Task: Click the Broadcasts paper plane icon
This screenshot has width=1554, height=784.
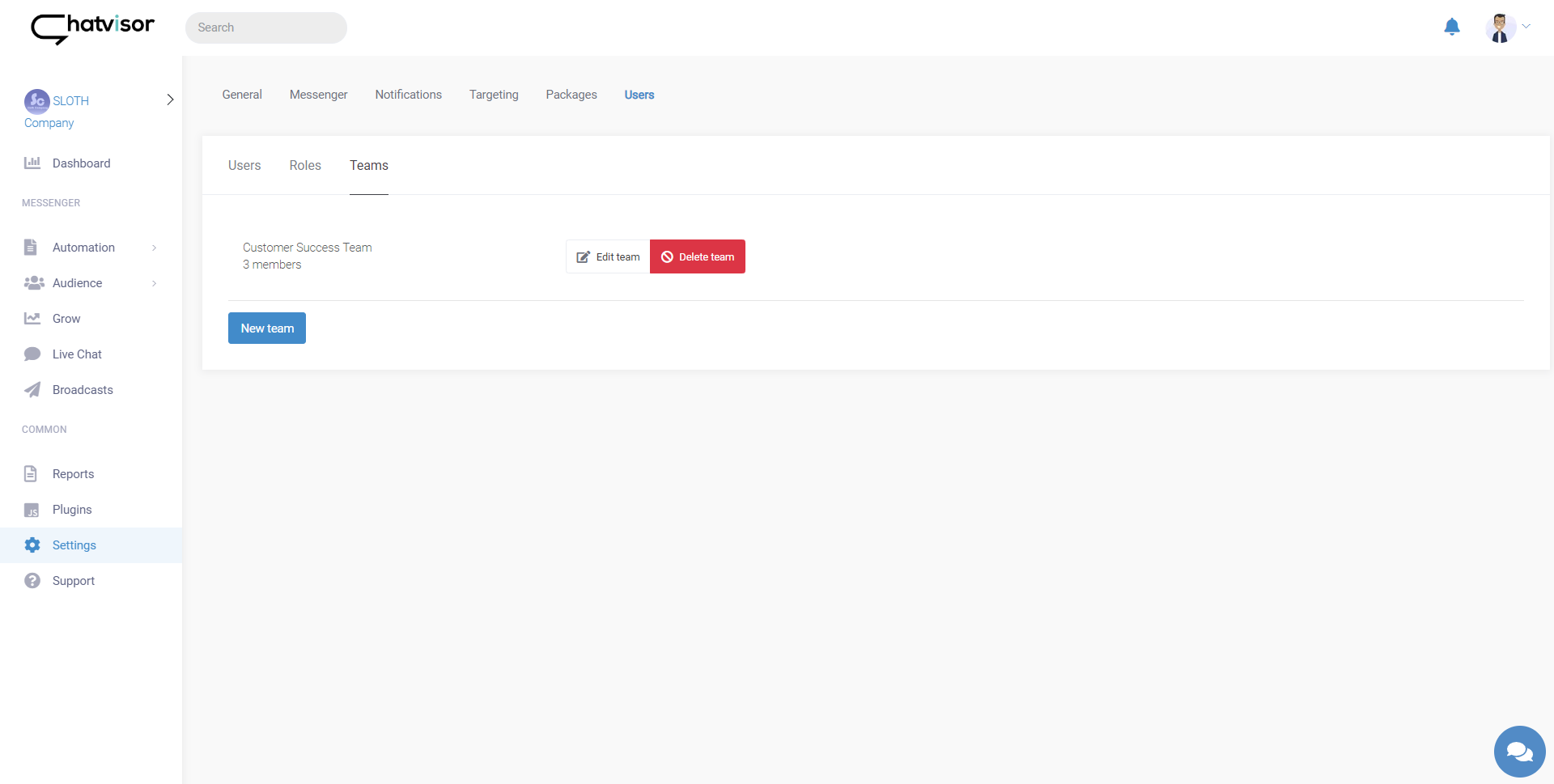Action: coord(32,390)
